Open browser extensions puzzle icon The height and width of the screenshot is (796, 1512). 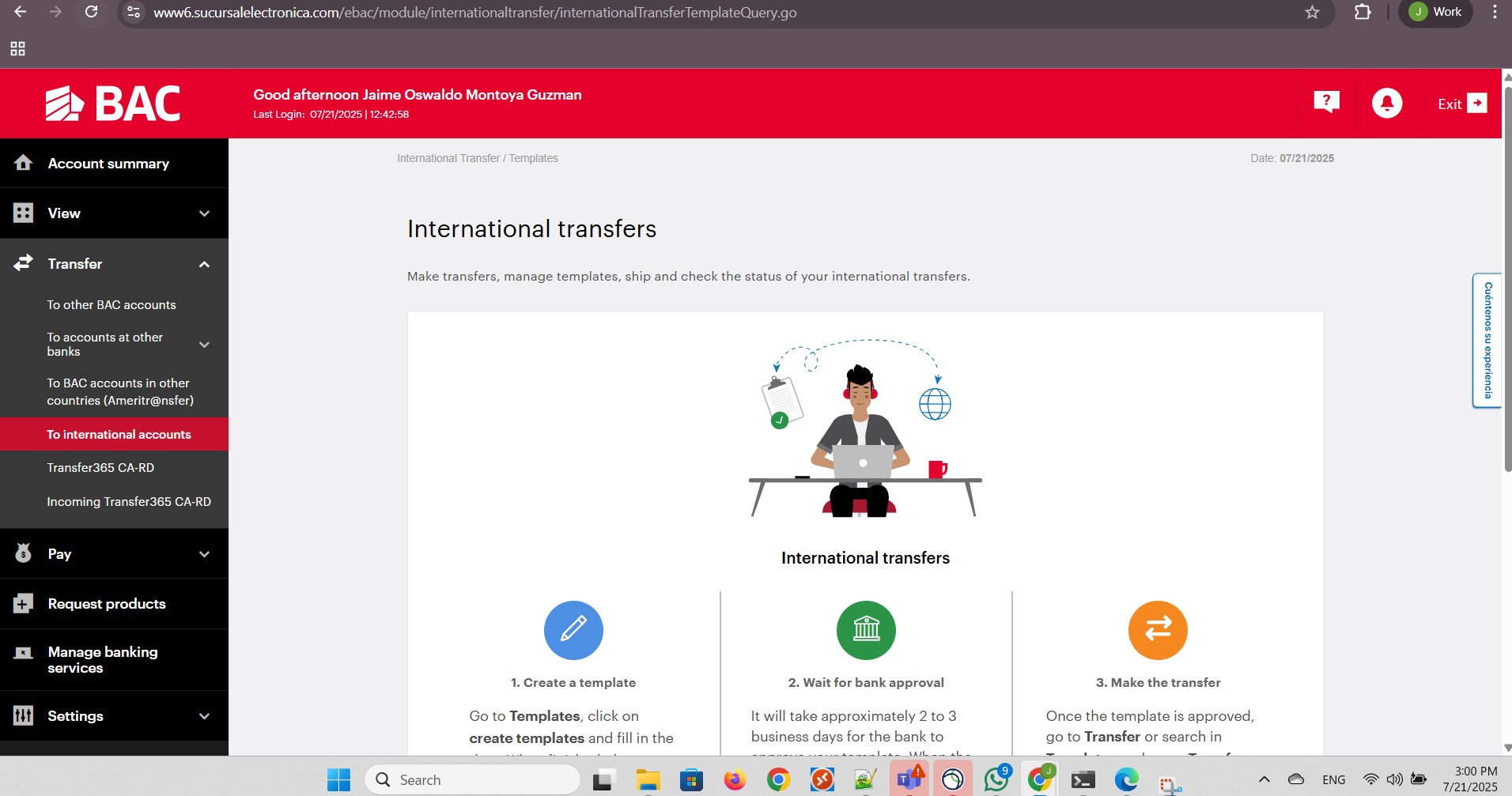coord(1363,12)
